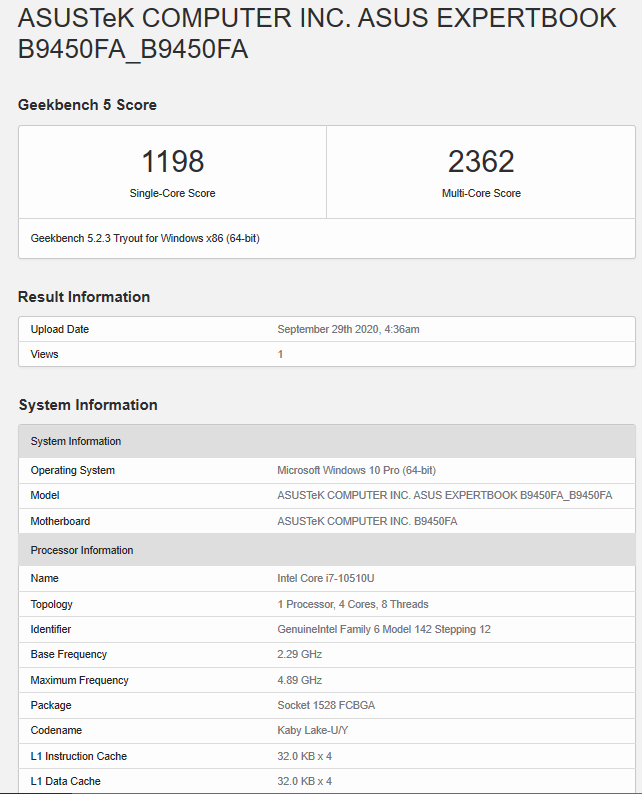Click the Intel Core i7-10510U processor name
Screen dimensions: 642x794
point(326,578)
